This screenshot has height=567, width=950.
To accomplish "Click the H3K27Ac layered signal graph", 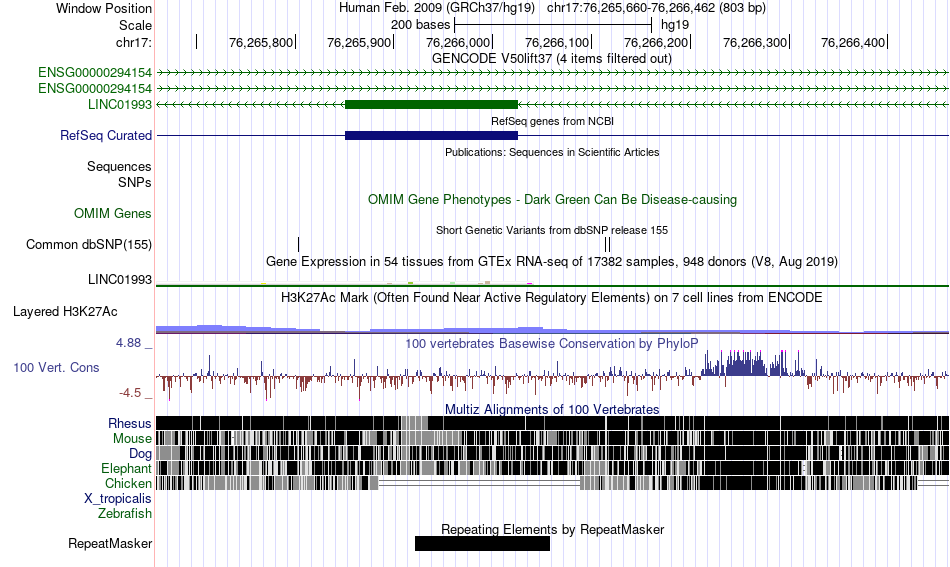I will pos(552,329).
